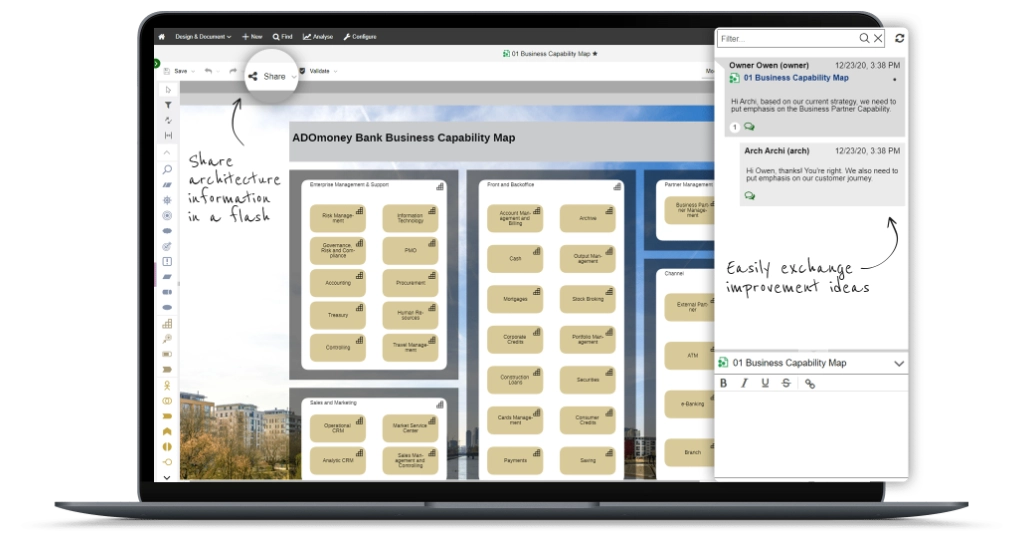Screen dimensions: 1024x542
Task: Expand the Share dropdown arrow
Action: [x=293, y=76]
